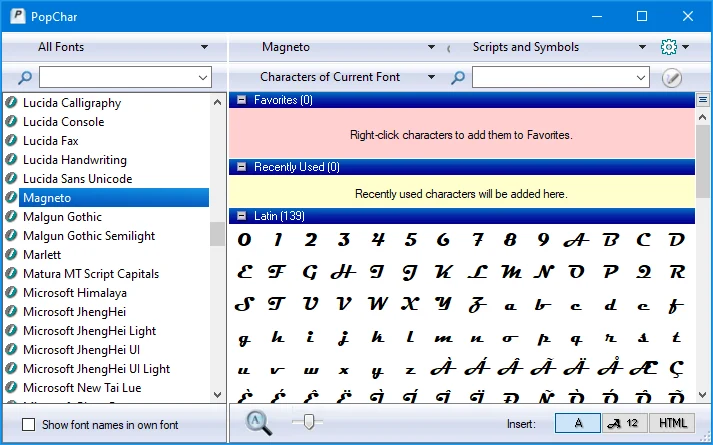The image size is (713, 445).
Task: Open the settings gear menu
Action: tap(674, 47)
